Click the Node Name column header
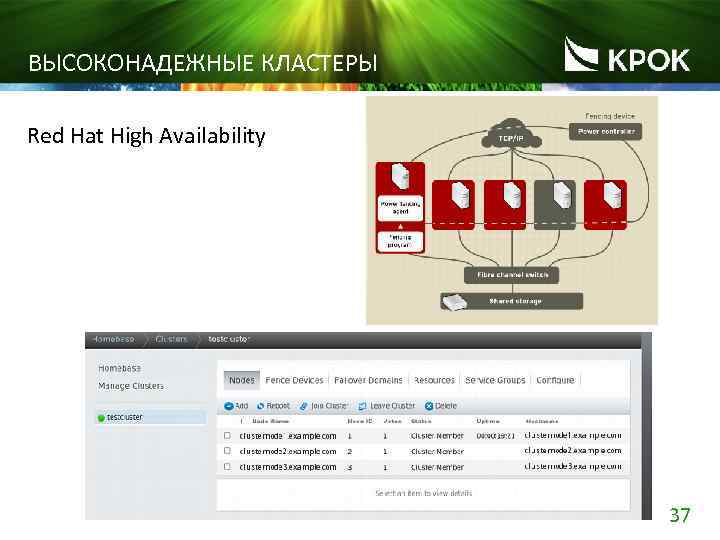This screenshot has width=720, height=540. pyautogui.click(x=270, y=421)
